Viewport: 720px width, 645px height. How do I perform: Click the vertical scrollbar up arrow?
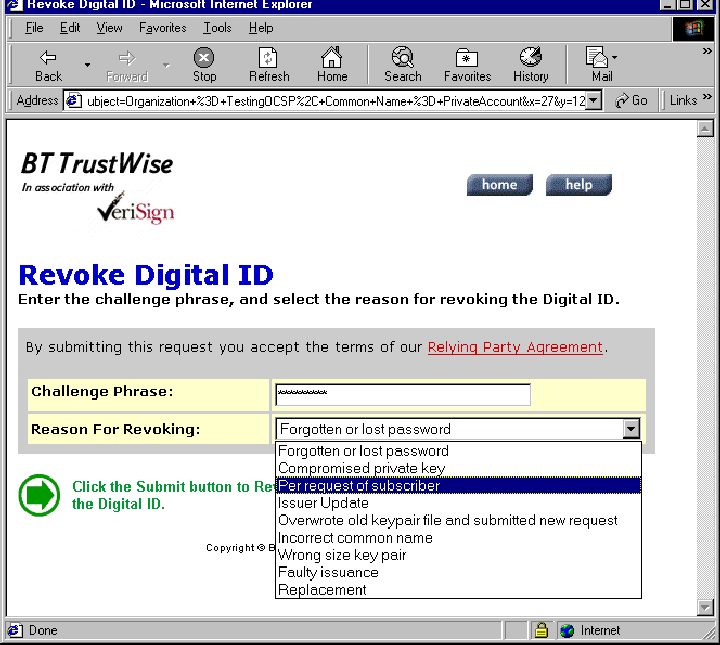(x=705, y=129)
